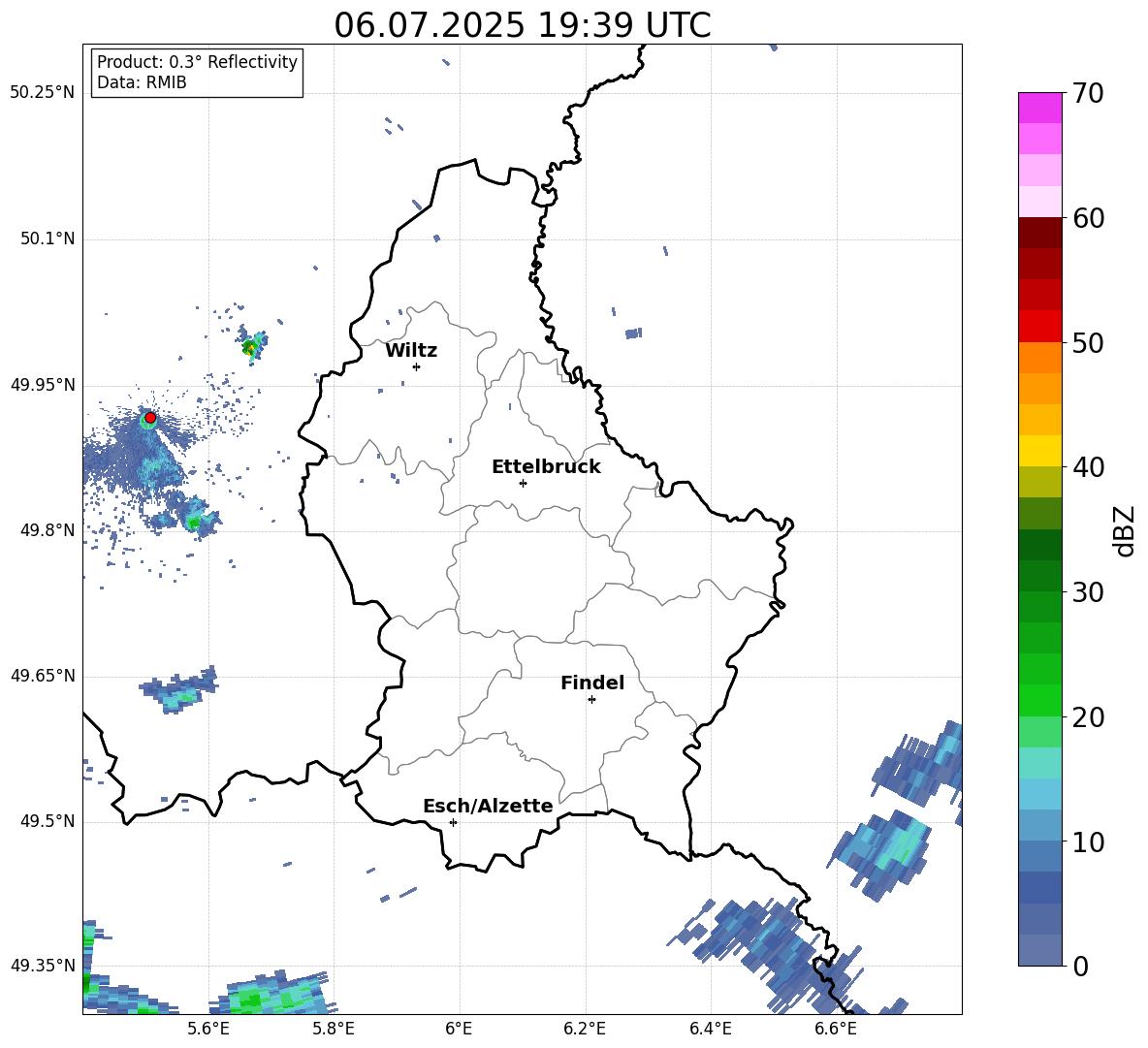Click the 6.2°E longitude label
The image size is (1148, 1048).
tap(585, 1029)
